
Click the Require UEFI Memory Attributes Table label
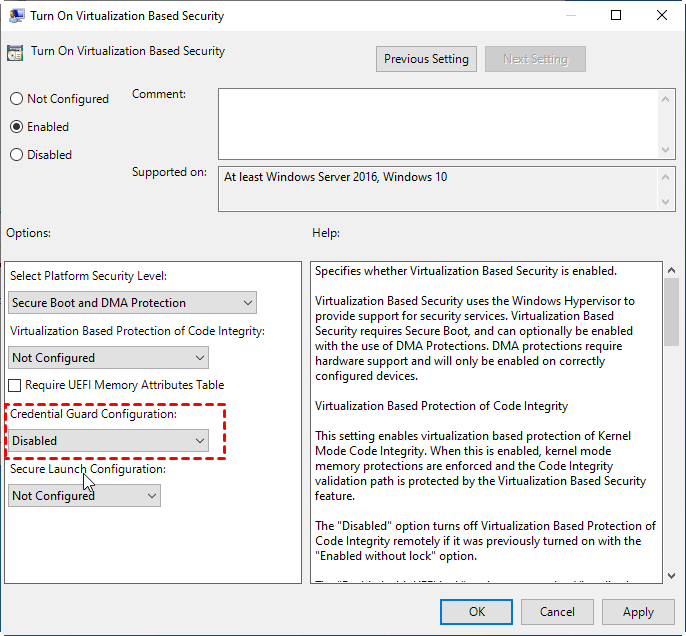(125, 385)
